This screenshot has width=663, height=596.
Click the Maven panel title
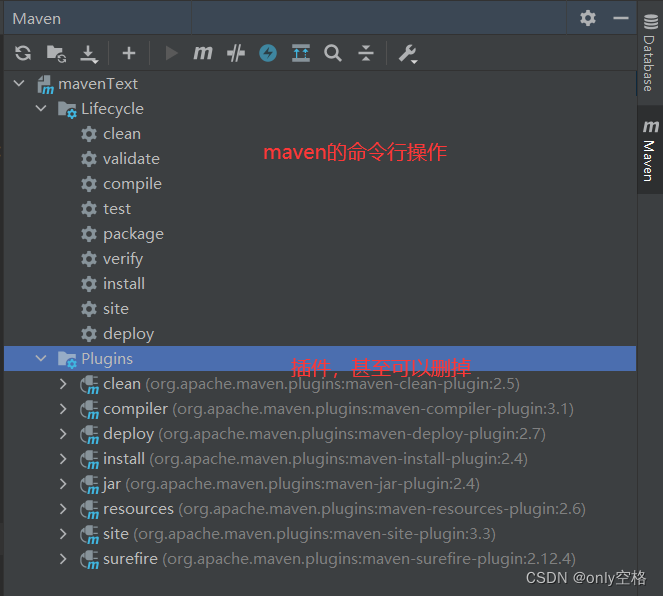(x=37, y=19)
